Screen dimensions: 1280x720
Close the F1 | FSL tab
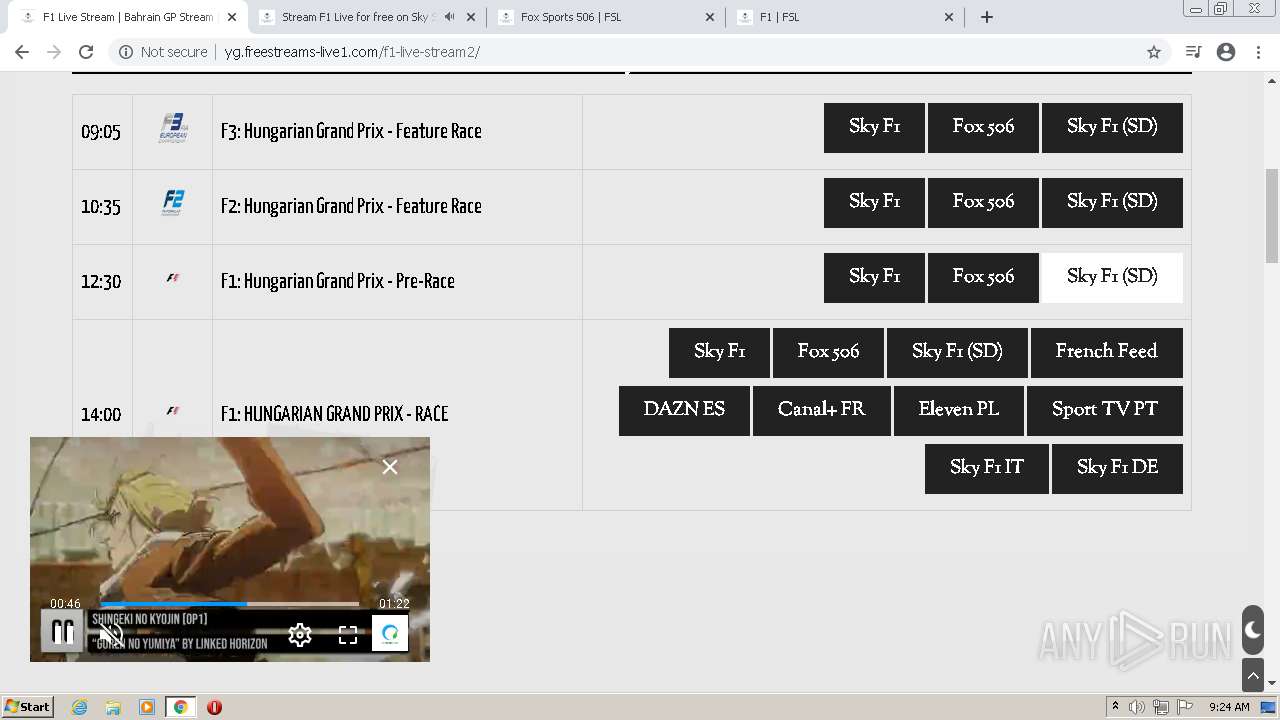(949, 17)
